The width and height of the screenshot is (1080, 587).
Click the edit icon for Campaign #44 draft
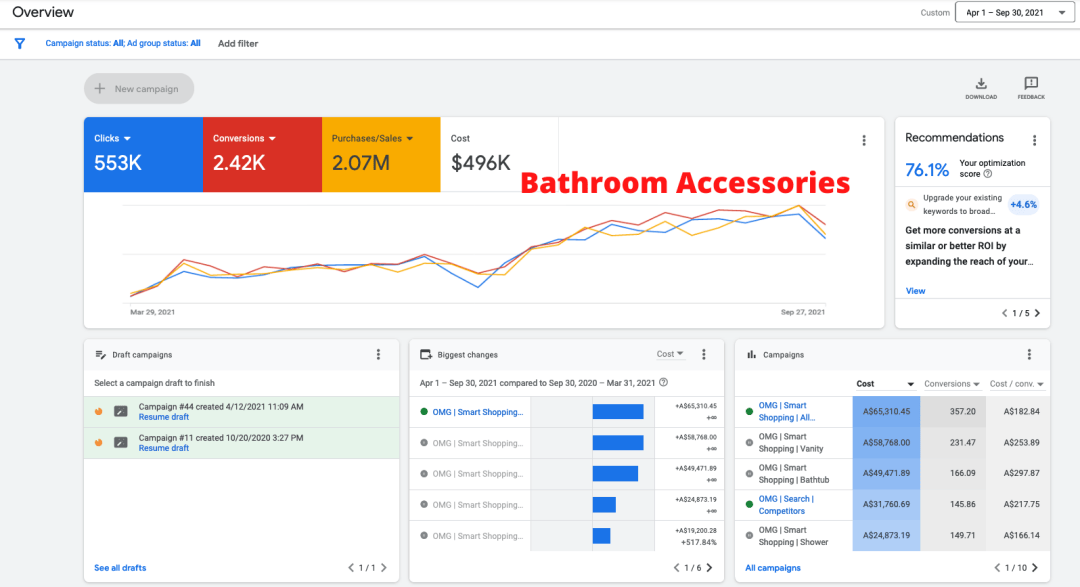121,411
